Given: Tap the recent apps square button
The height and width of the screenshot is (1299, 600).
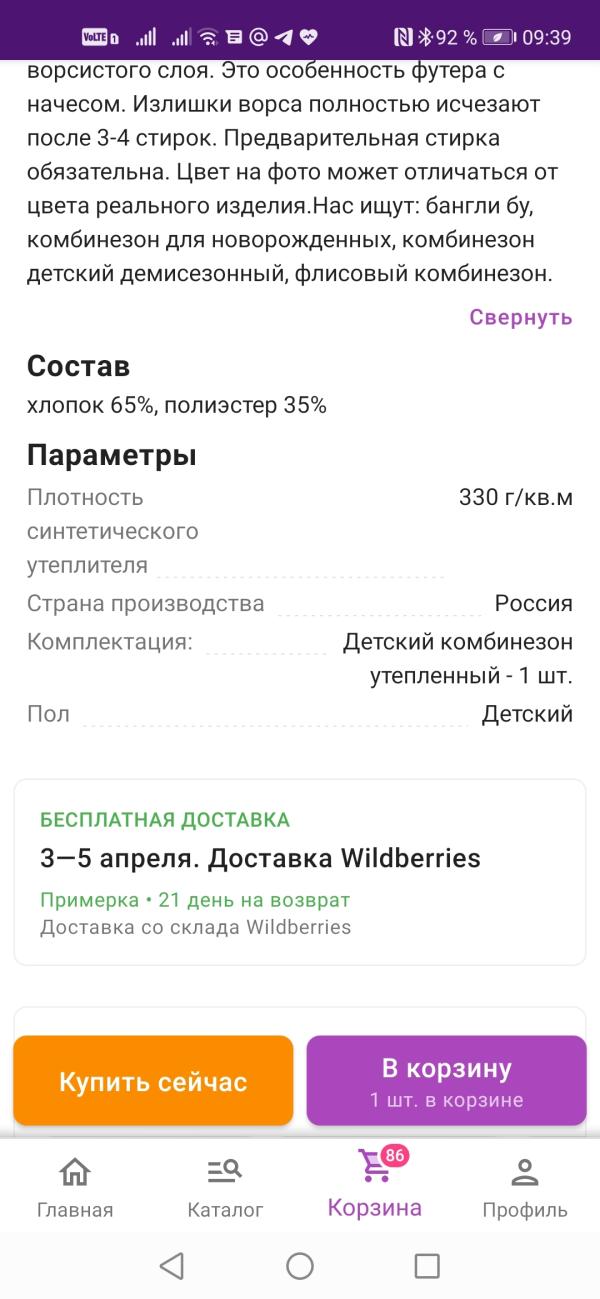Looking at the screenshot, I should 427,1266.
